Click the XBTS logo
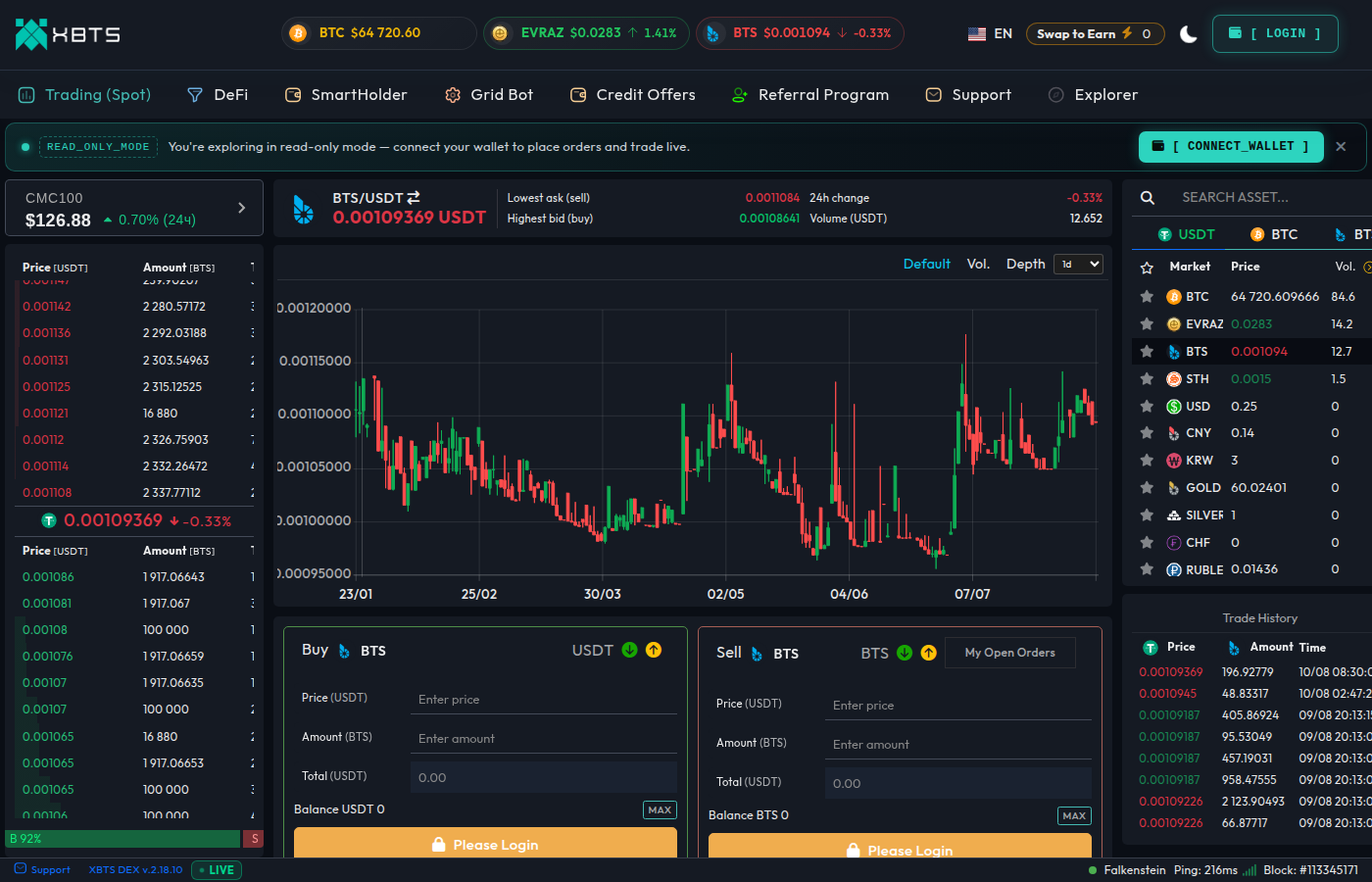This screenshot has width=1372, height=882. coord(68,34)
